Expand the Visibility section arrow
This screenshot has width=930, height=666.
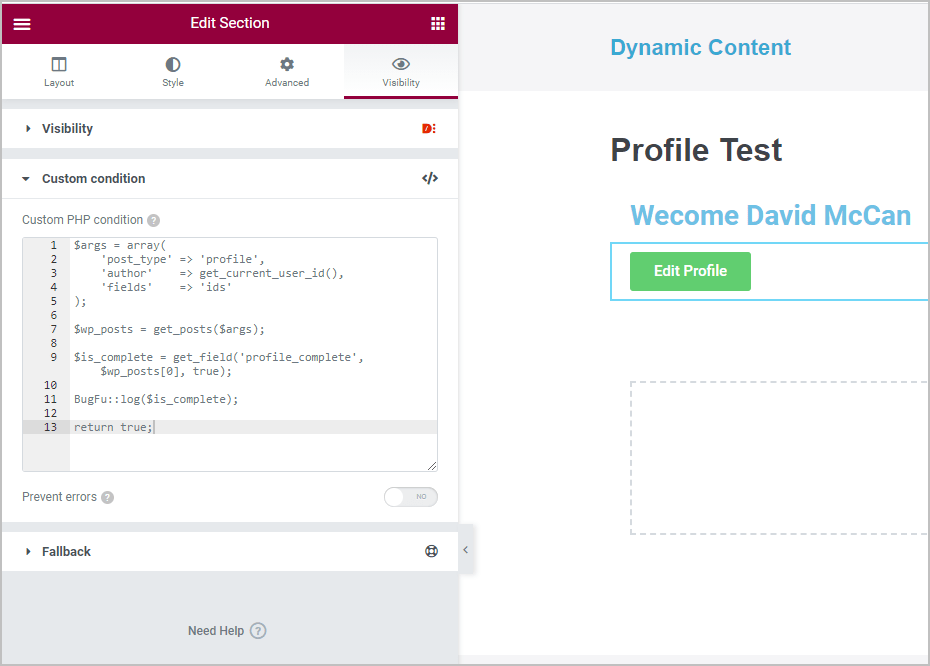click(28, 129)
